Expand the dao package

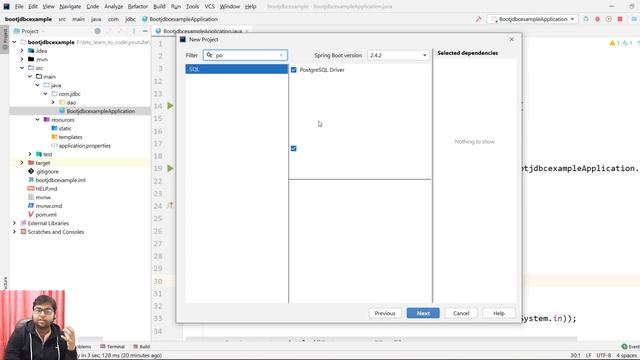click(x=53, y=102)
